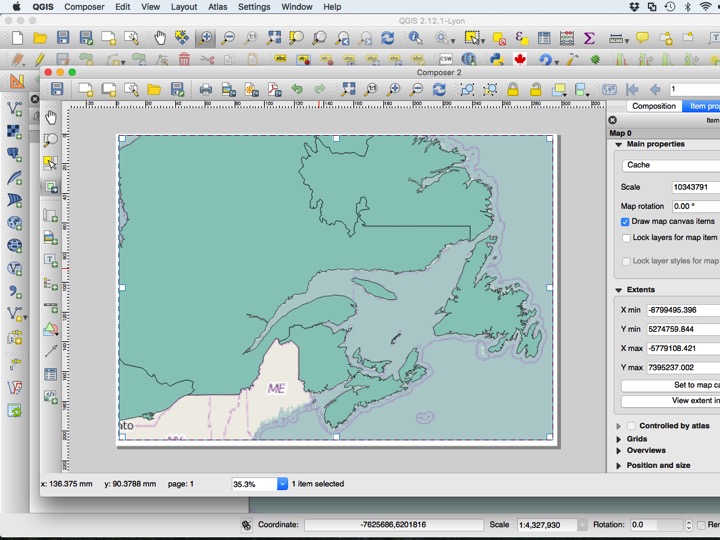The height and width of the screenshot is (540, 720).
Task: Open the Edit menu
Action: click(x=123, y=7)
